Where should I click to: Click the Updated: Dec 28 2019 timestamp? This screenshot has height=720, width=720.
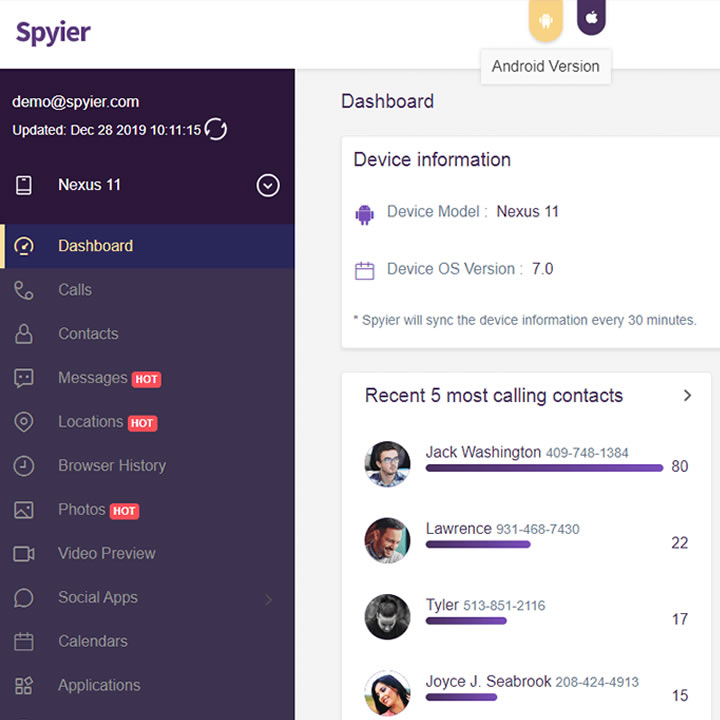[107, 130]
